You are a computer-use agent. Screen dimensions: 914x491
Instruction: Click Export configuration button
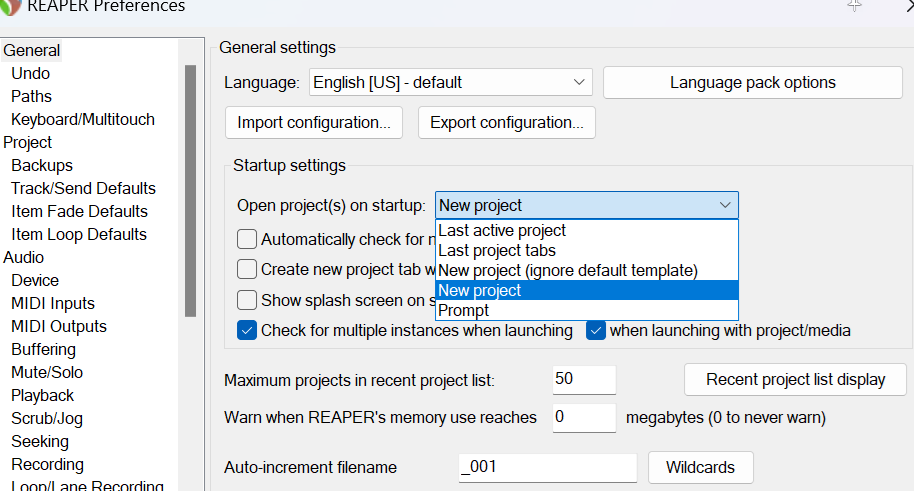(507, 123)
